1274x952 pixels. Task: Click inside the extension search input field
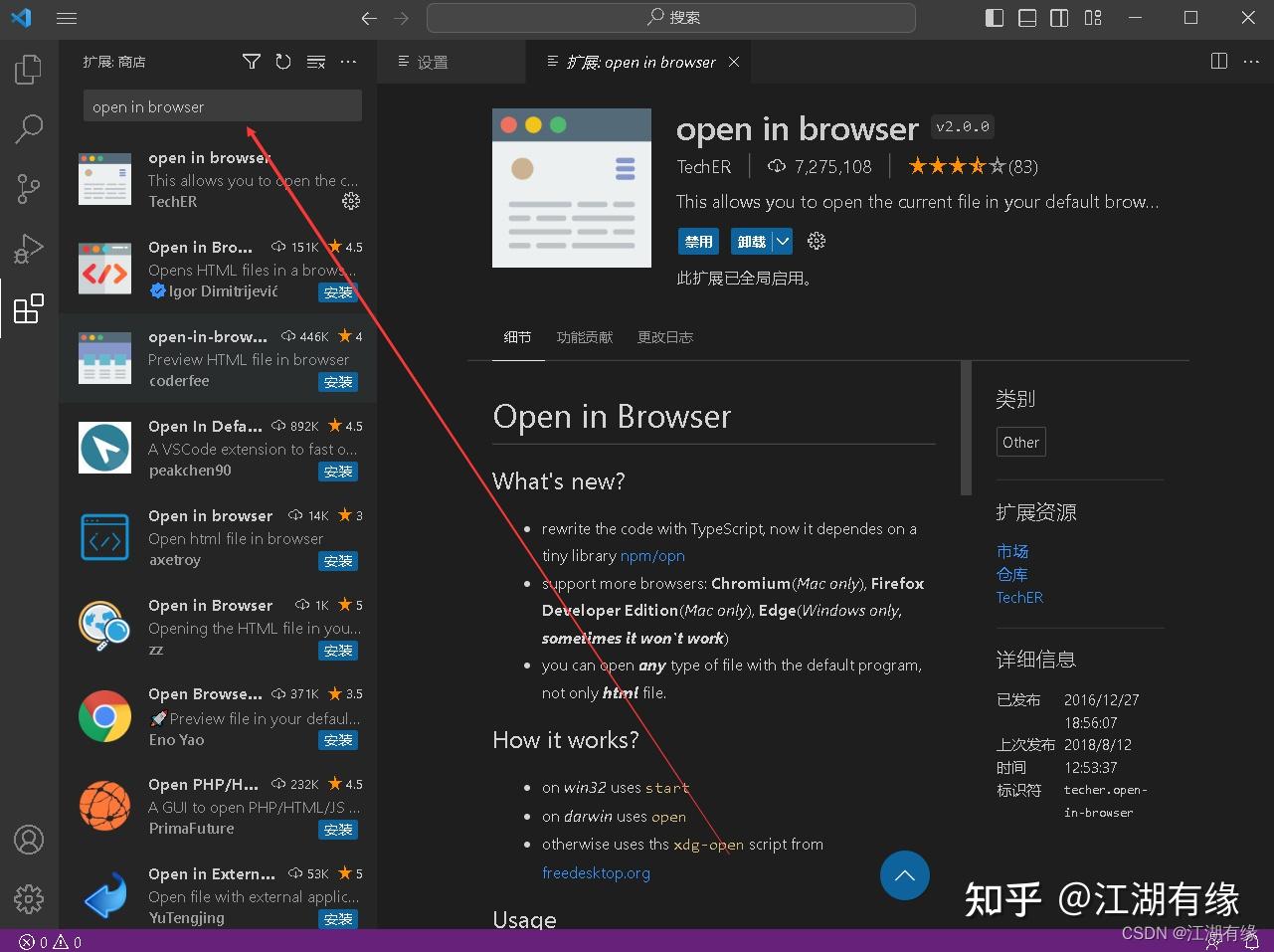(221, 105)
